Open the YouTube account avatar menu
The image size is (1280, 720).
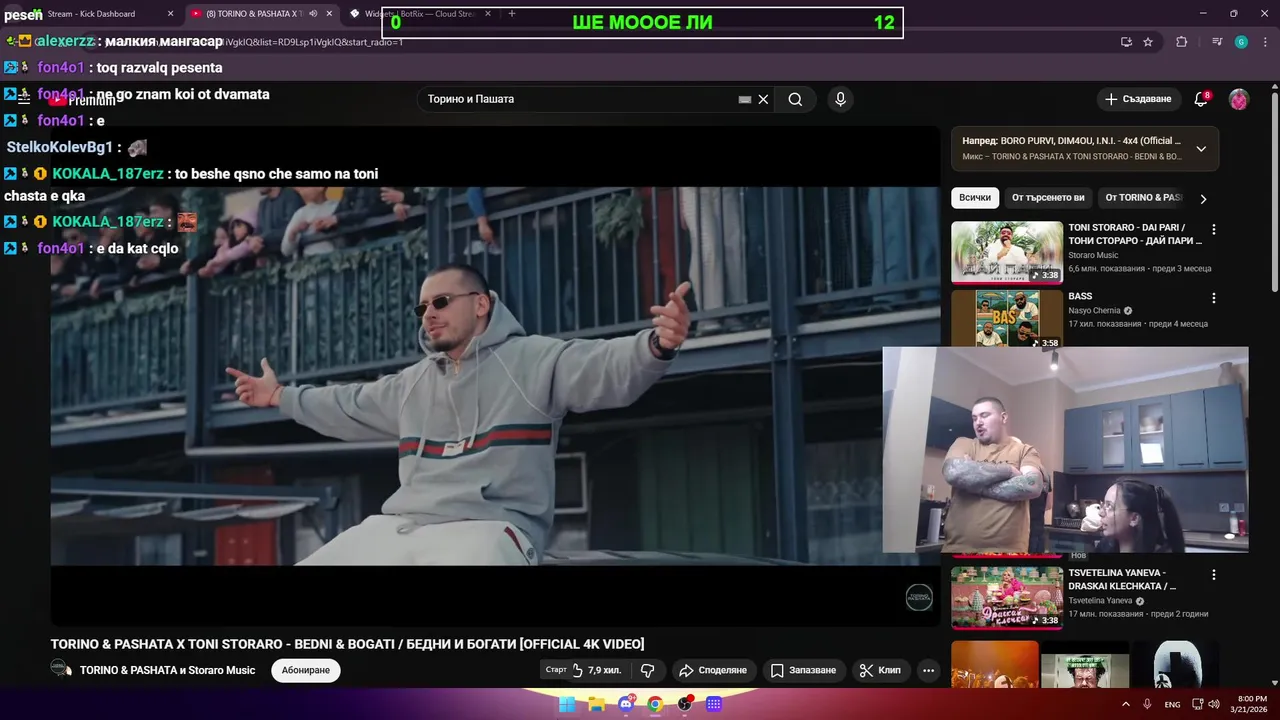pos(1238,99)
